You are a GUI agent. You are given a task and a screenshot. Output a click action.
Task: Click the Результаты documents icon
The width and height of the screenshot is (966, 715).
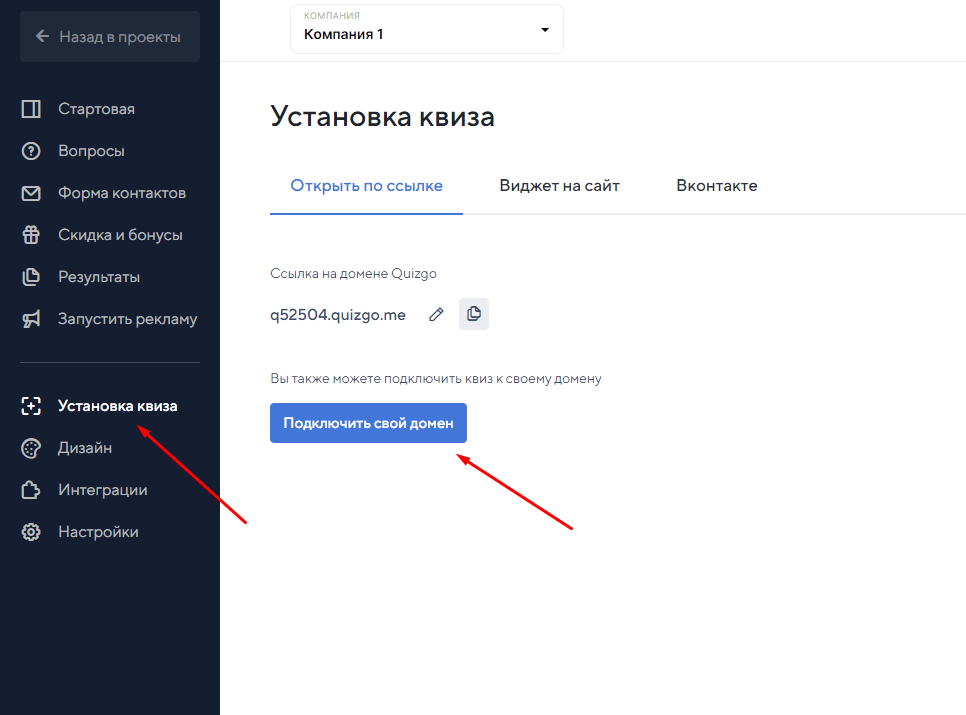[x=31, y=277]
